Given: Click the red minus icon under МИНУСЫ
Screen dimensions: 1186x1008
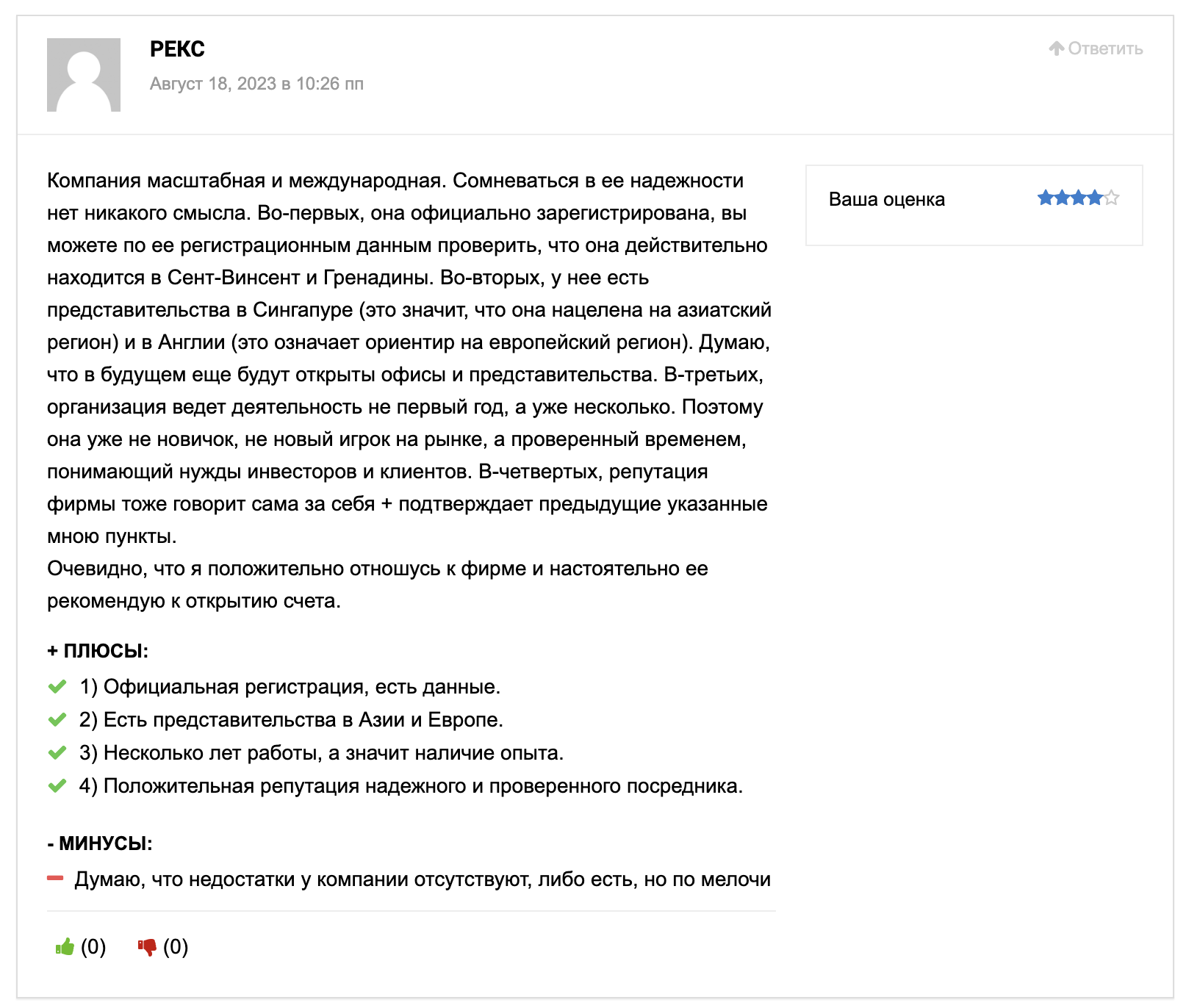Looking at the screenshot, I should (55, 878).
